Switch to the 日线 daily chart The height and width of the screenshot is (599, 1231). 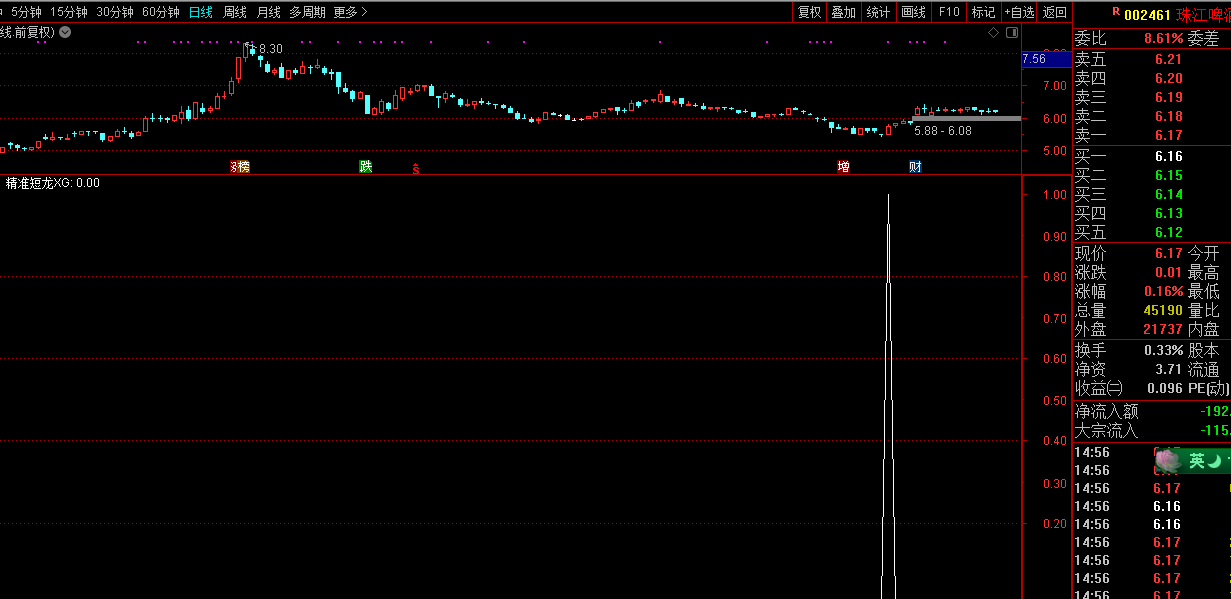tap(201, 12)
